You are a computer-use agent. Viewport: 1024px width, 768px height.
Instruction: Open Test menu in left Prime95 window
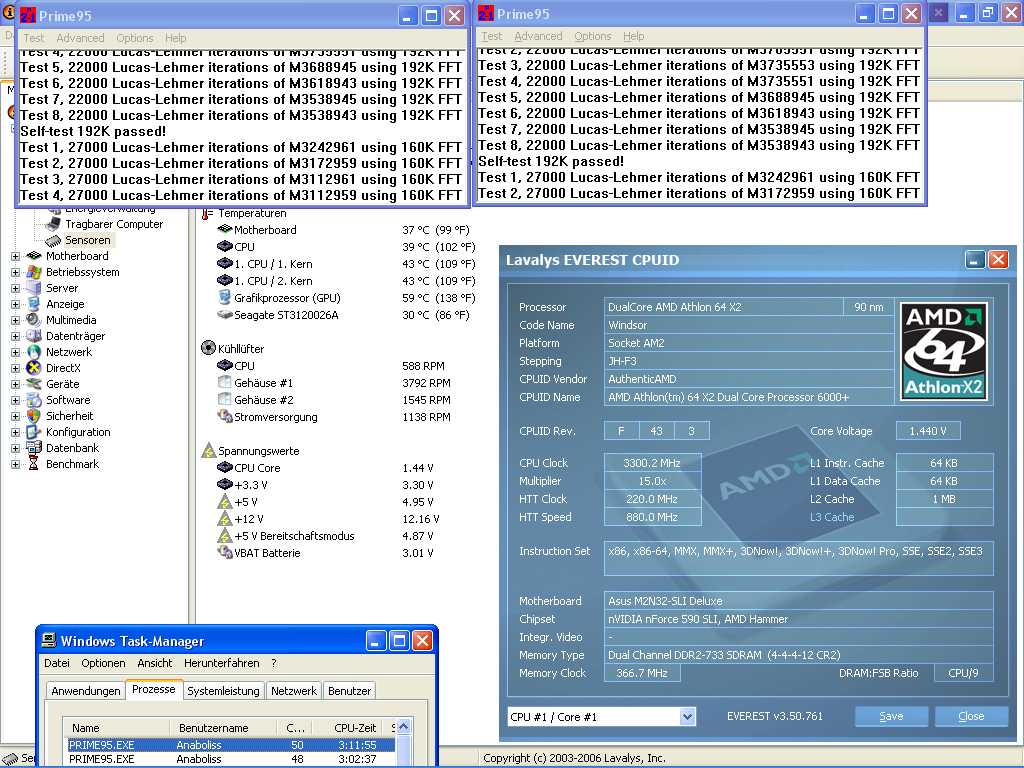click(x=34, y=39)
